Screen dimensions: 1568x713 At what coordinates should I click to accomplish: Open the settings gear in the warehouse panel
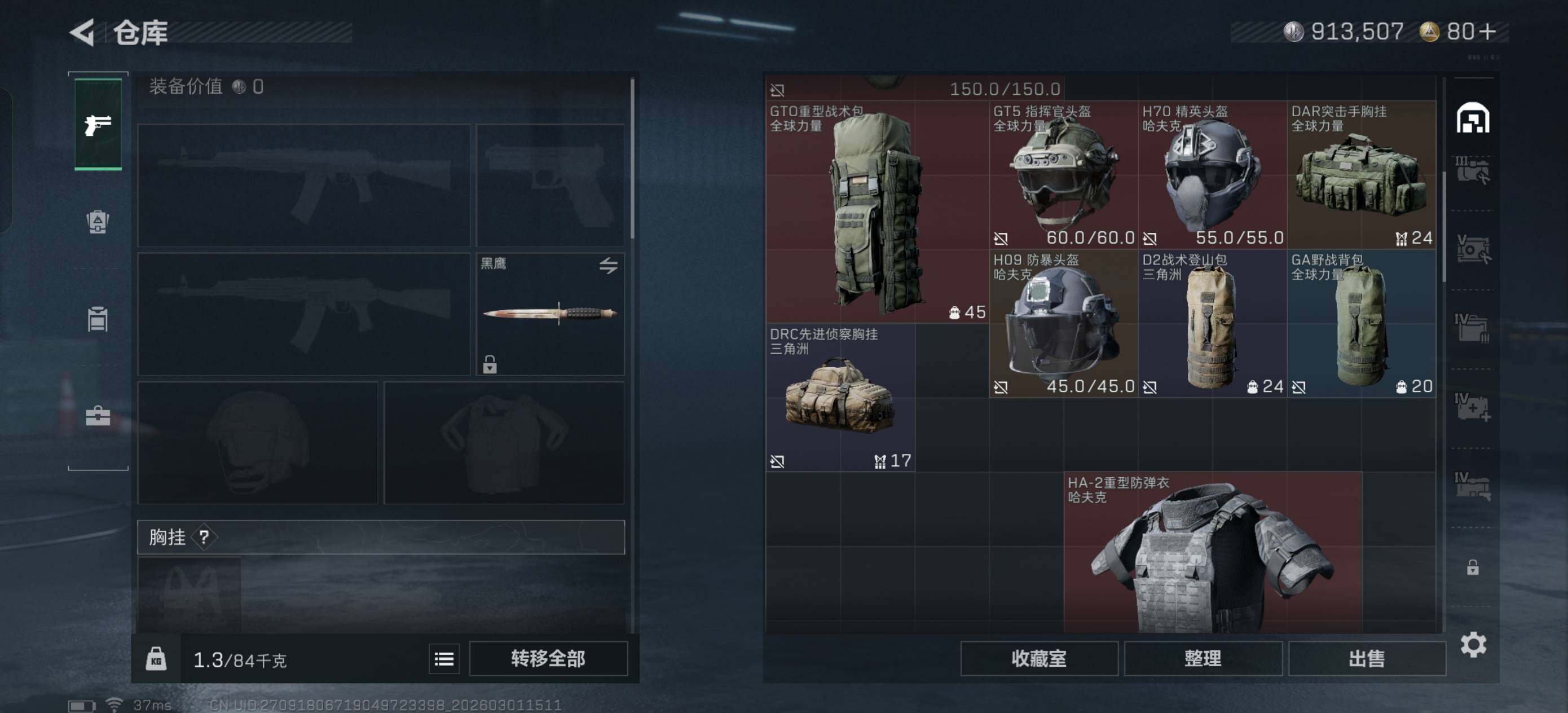pos(1473,644)
